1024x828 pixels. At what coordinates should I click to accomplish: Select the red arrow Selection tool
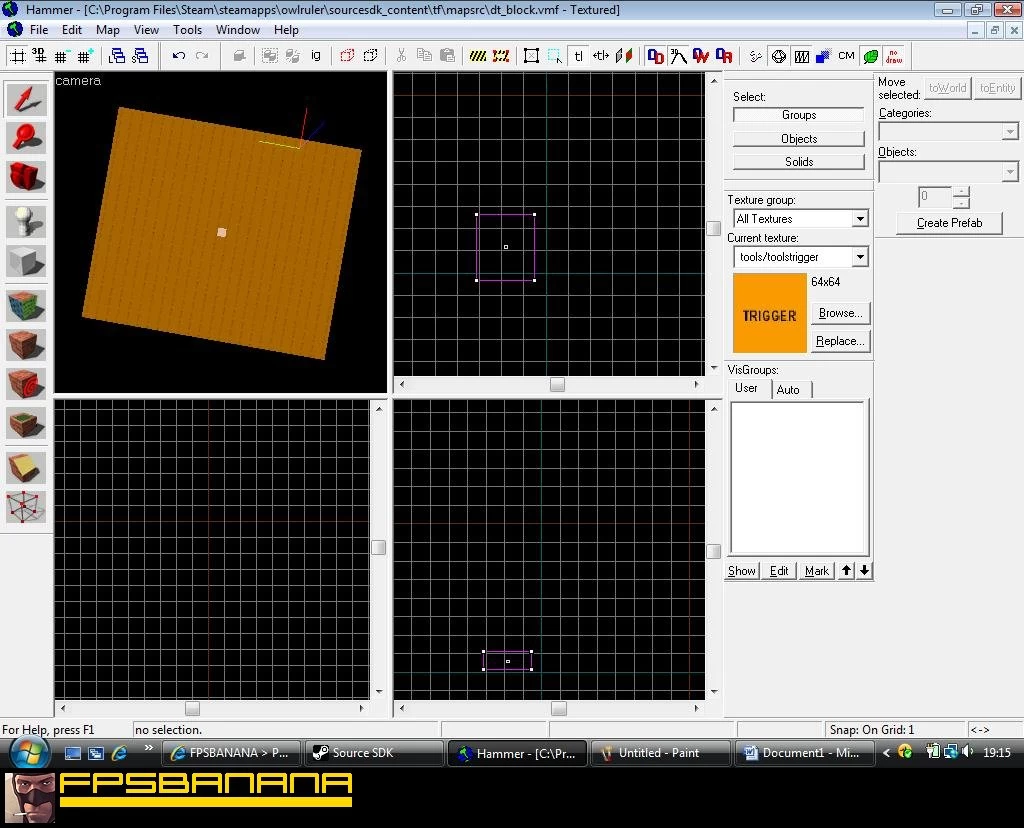click(x=26, y=99)
